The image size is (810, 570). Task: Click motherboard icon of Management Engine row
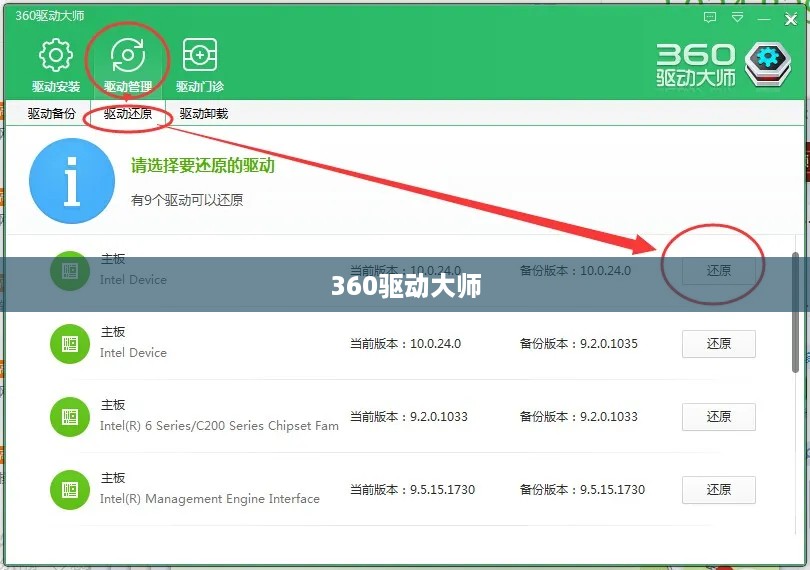pos(70,489)
